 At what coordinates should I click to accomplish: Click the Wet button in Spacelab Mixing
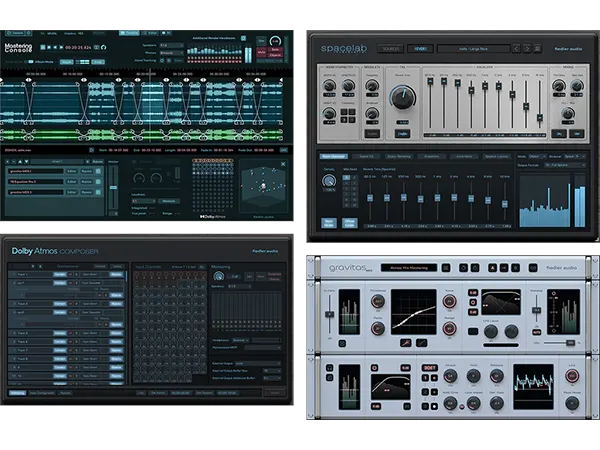point(577,134)
